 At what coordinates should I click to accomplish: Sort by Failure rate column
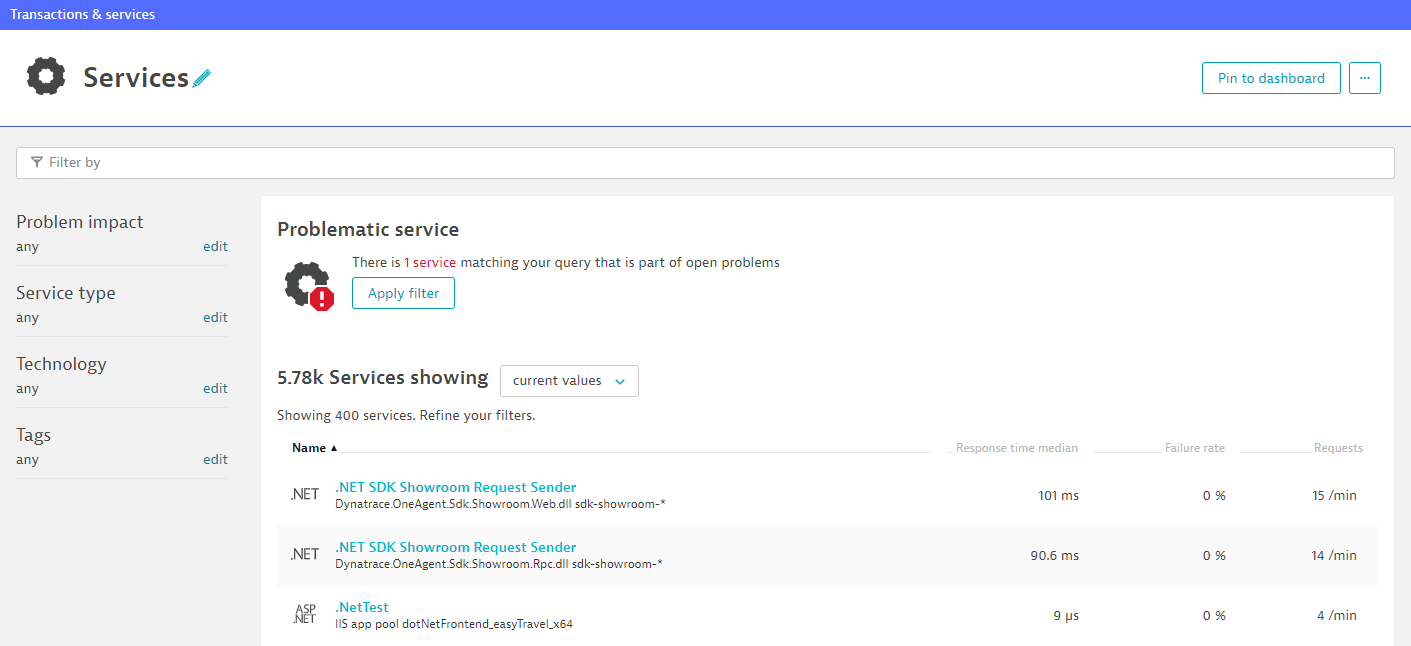[1195, 448]
